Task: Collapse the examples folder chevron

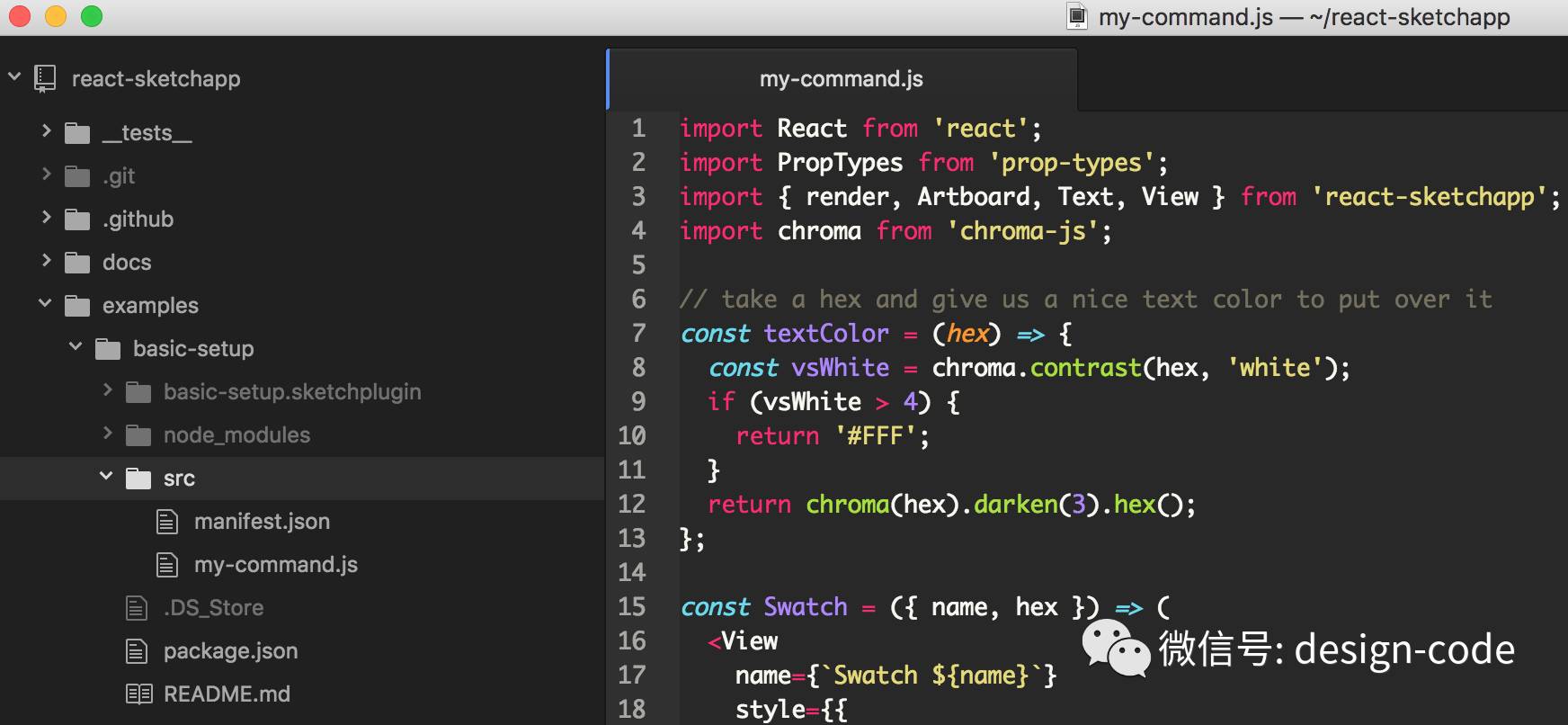Action: [x=45, y=304]
